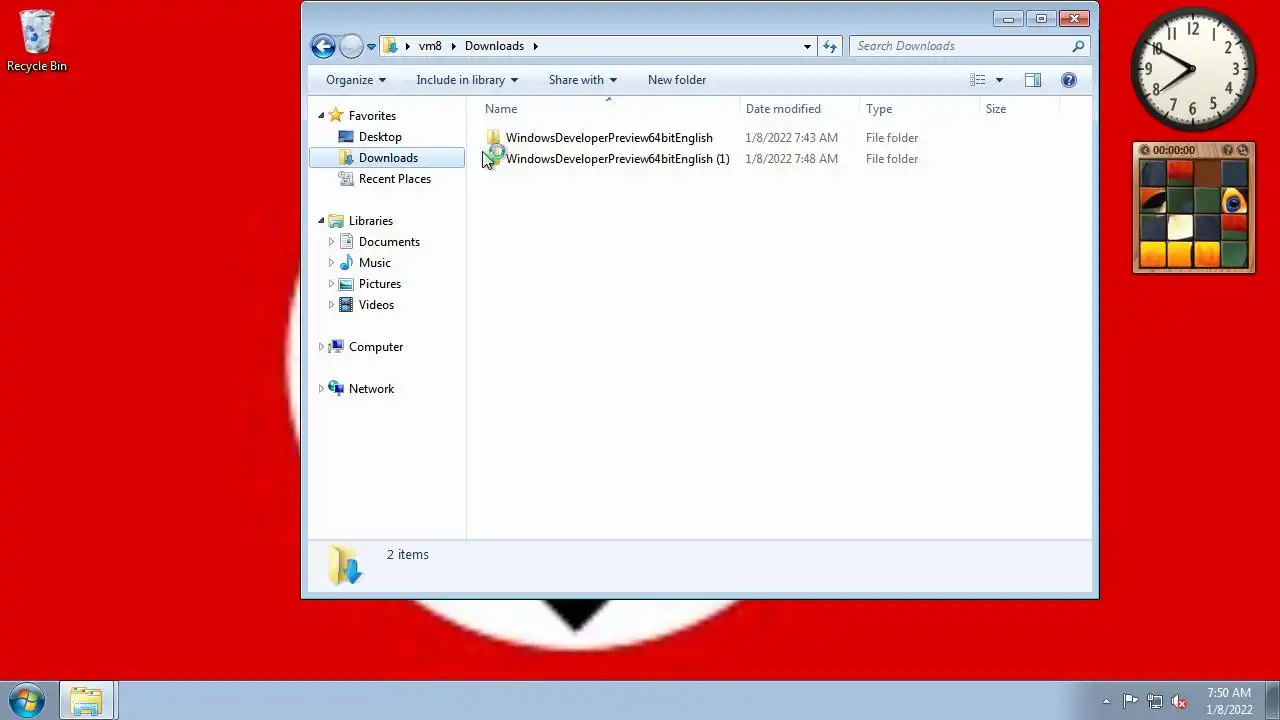Open Recent Places in navigation pane
Screen dimensions: 1280x720
(395, 179)
